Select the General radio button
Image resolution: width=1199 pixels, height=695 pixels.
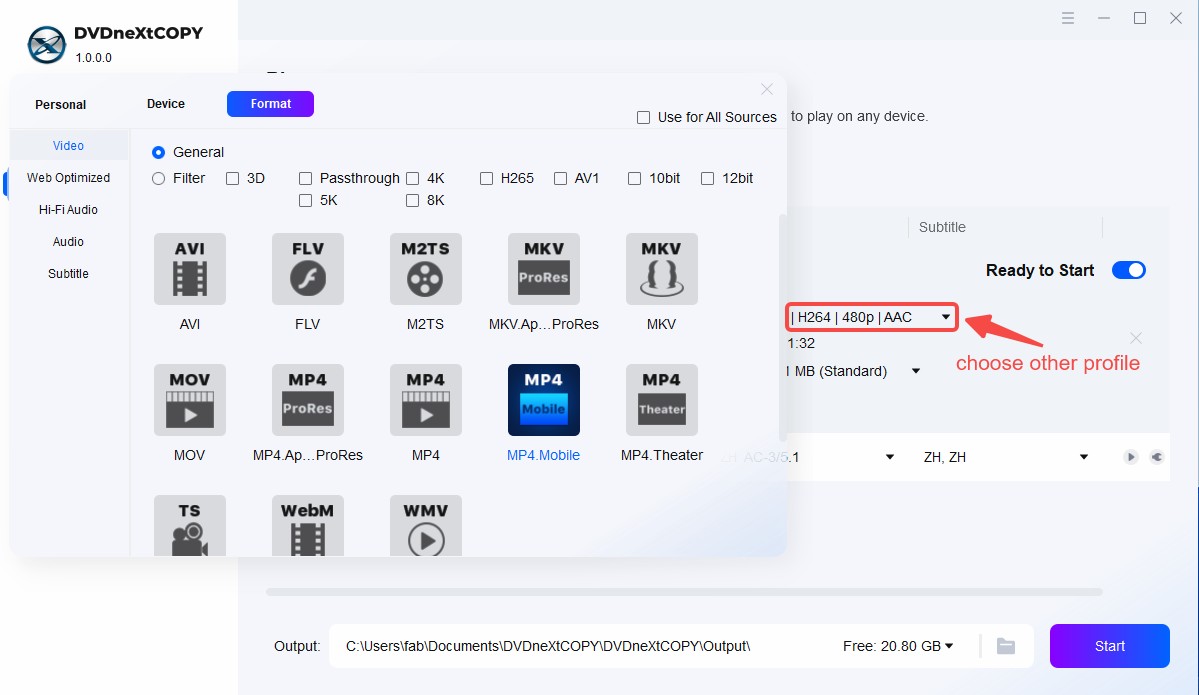pyautogui.click(x=158, y=152)
